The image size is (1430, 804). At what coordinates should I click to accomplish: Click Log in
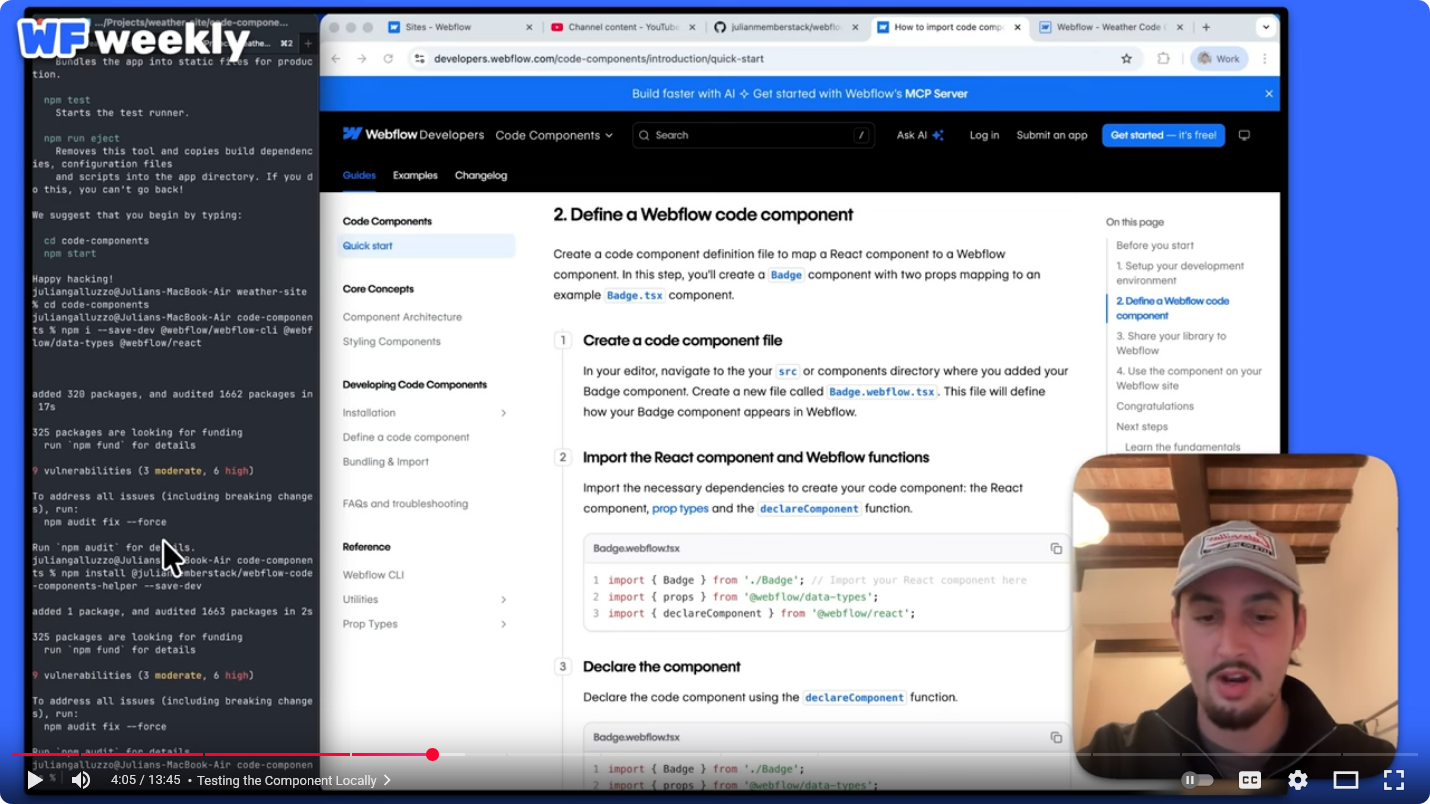tap(984, 135)
